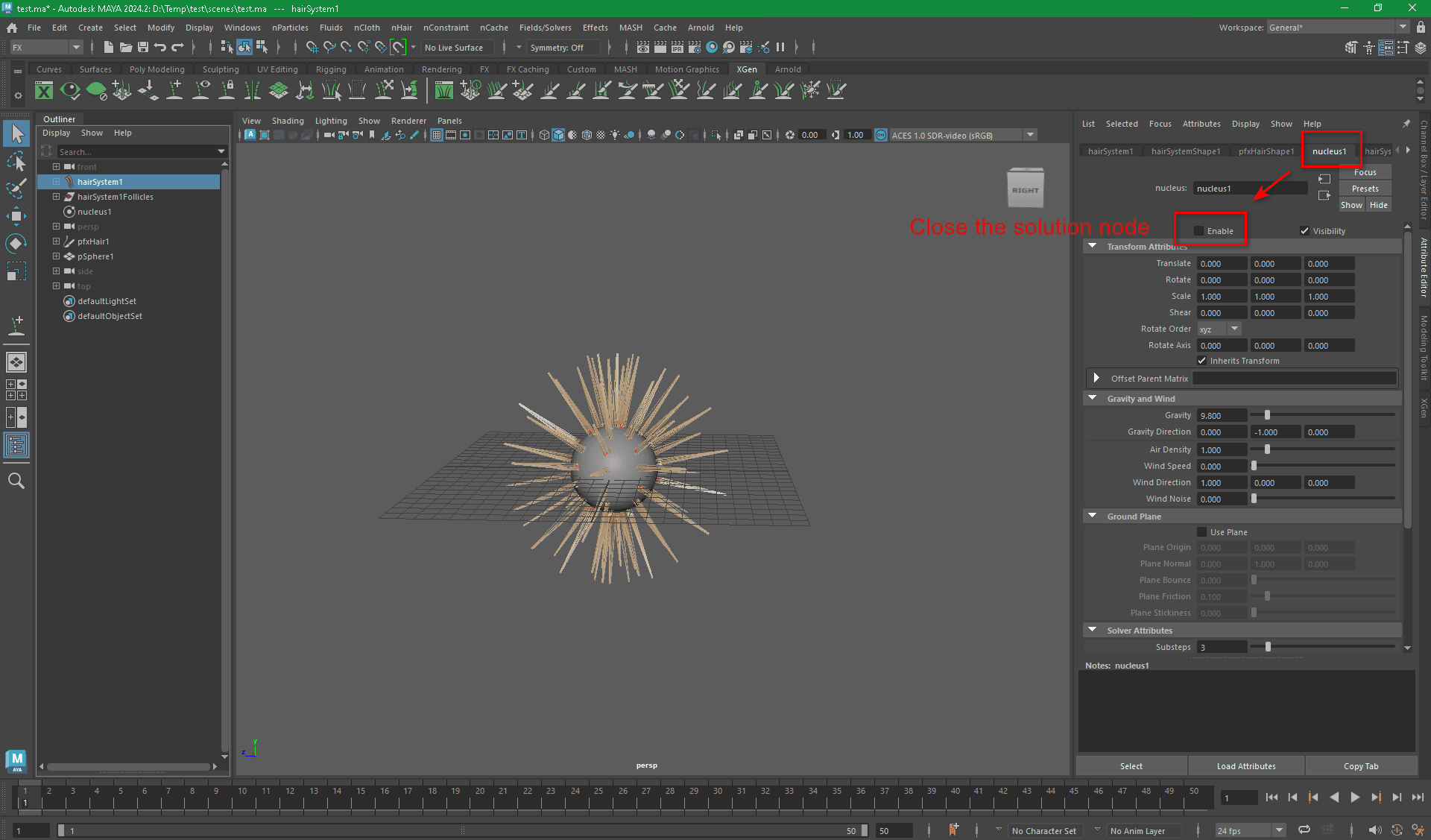1431x840 pixels.
Task: Adjust the Gravity slider handle
Action: pyautogui.click(x=1267, y=415)
